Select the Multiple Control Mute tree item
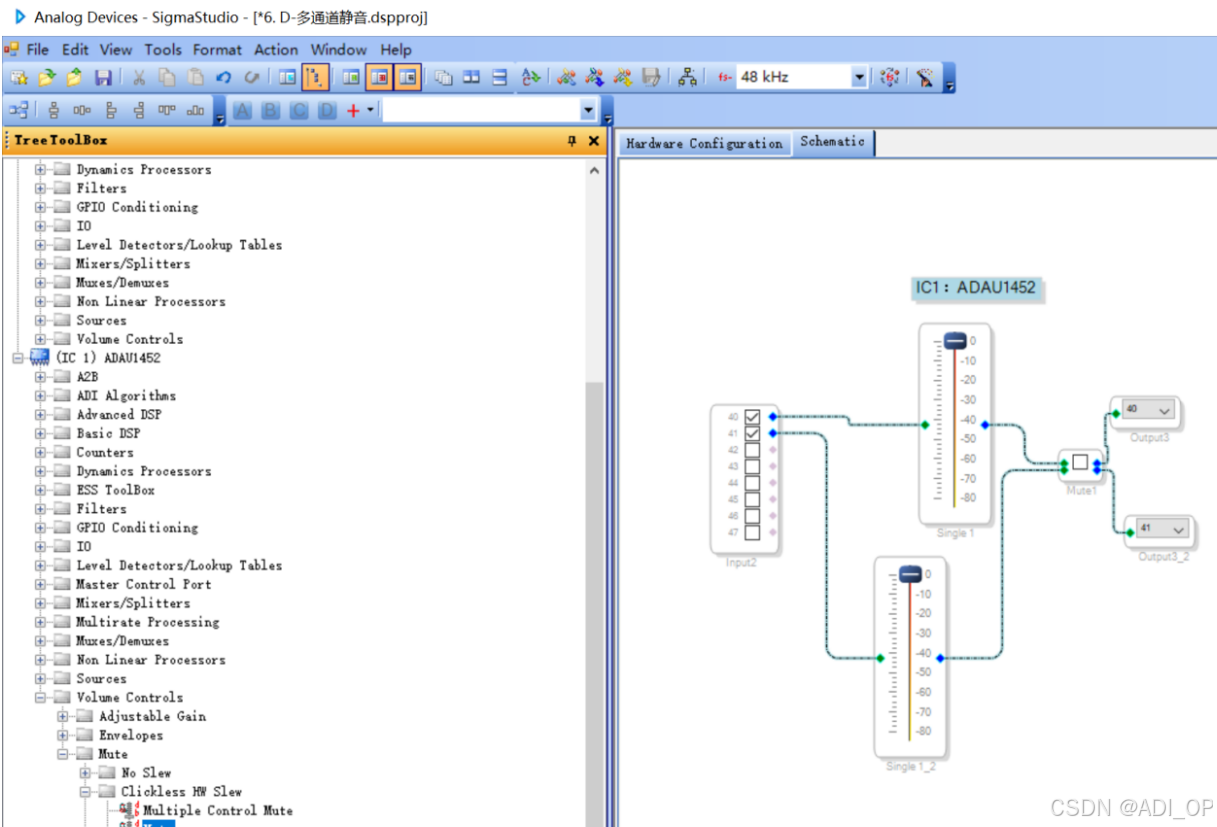This screenshot has width=1217, height=827. click(218, 810)
